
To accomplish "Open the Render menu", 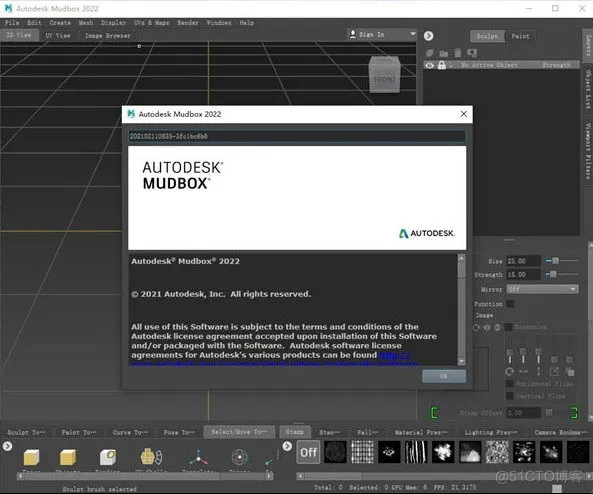I will (188, 23).
